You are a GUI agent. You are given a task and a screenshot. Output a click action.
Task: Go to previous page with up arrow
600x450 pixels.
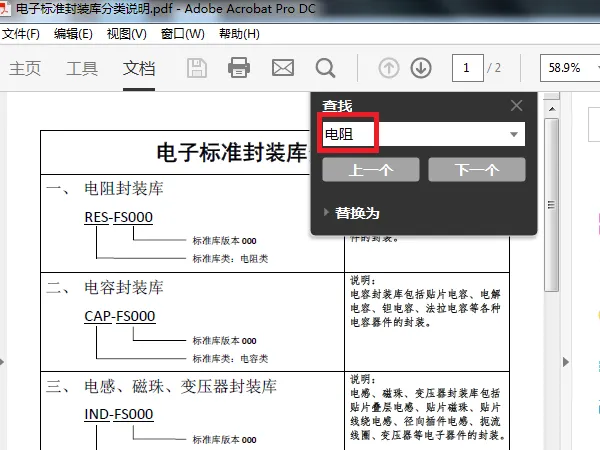389,68
